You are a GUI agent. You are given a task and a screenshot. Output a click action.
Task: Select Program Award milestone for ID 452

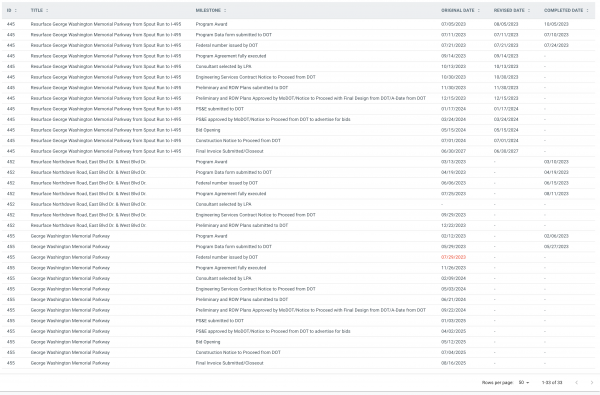coord(211,162)
